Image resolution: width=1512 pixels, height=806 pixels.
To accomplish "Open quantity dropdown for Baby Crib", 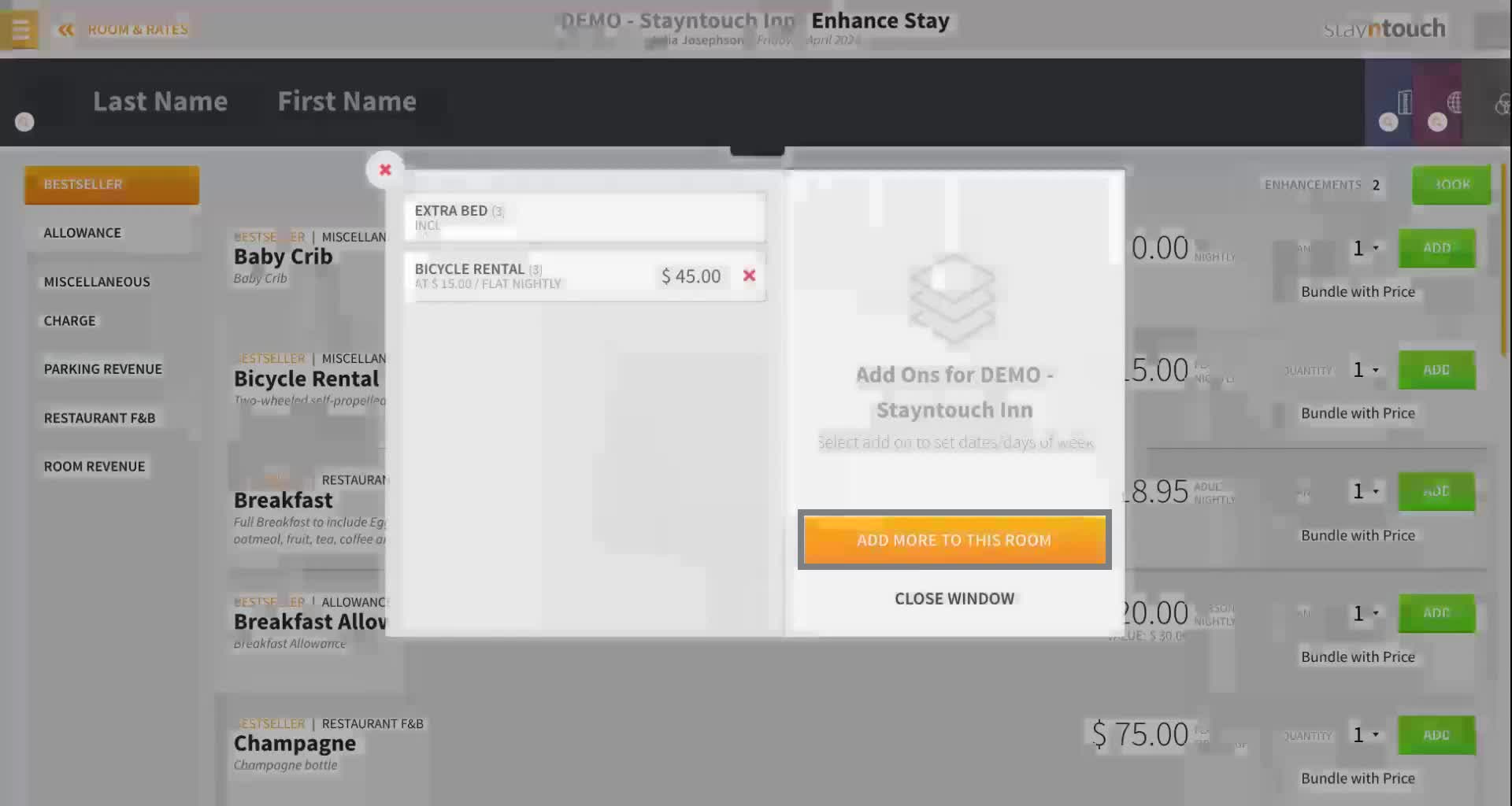I will [x=1366, y=248].
